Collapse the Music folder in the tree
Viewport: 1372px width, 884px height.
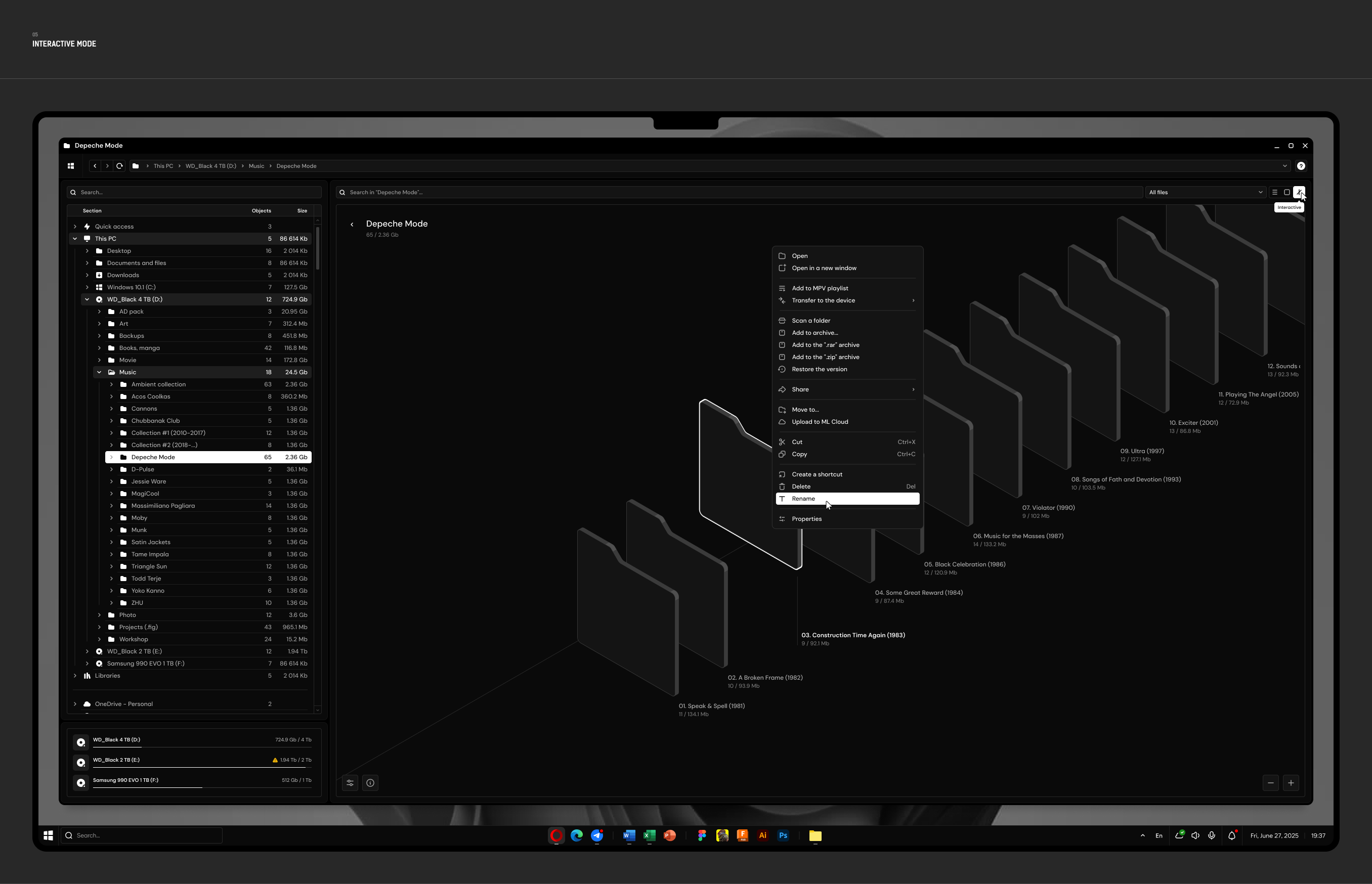[x=99, y=372]
